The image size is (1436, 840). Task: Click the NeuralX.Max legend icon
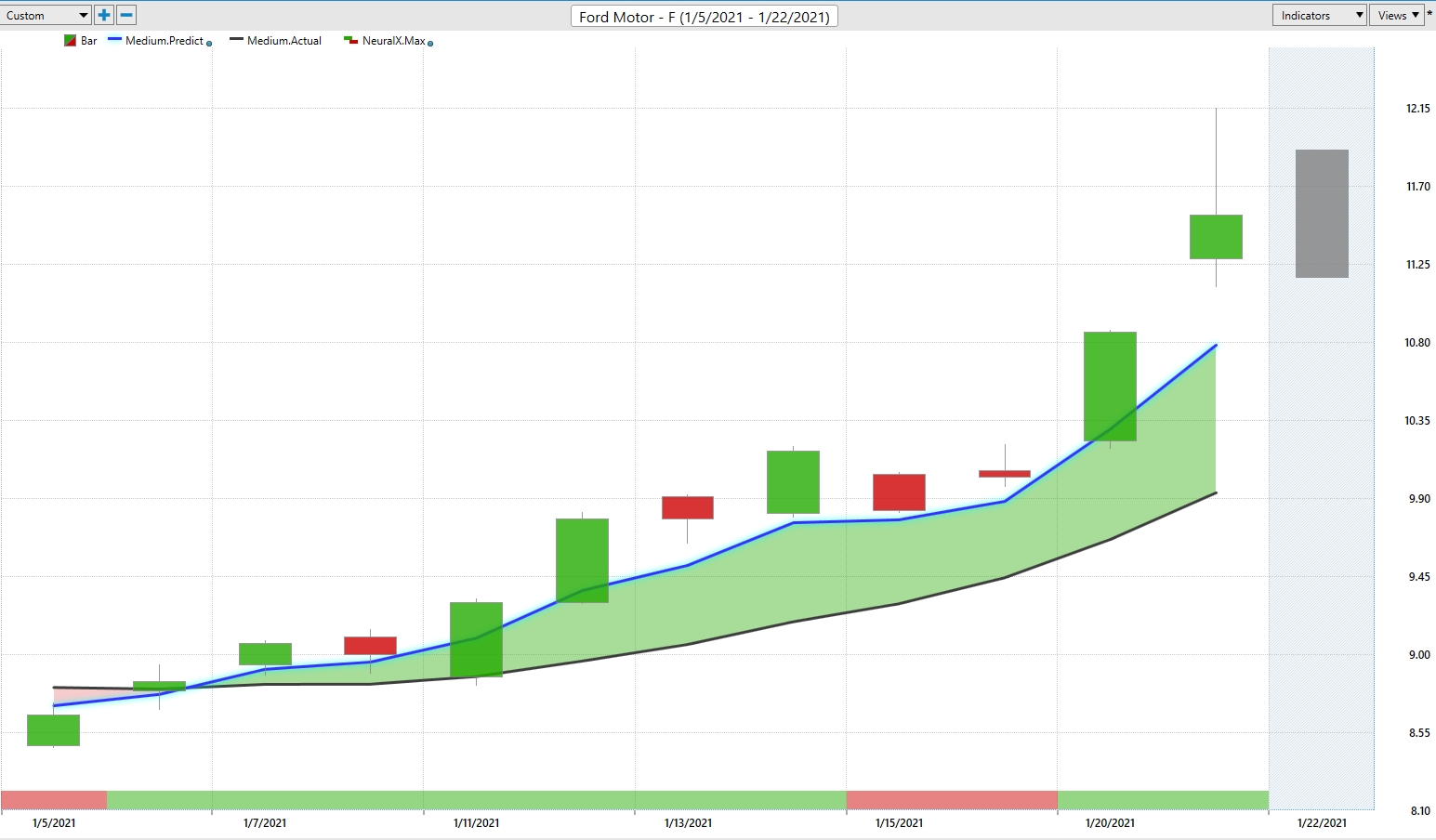click(350, 41)
